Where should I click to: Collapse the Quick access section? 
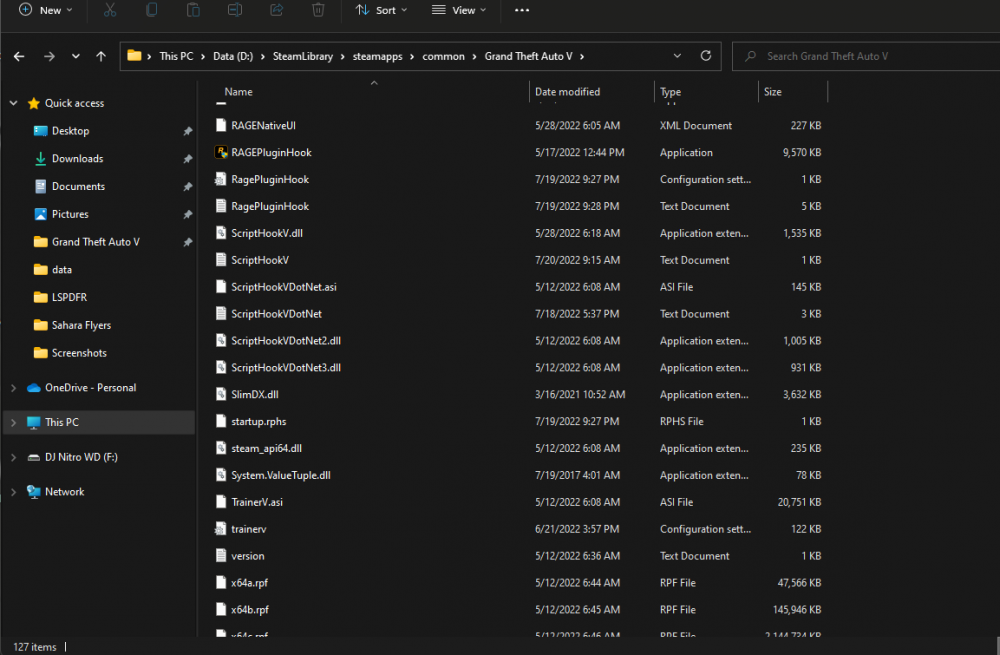pos(13,103)
